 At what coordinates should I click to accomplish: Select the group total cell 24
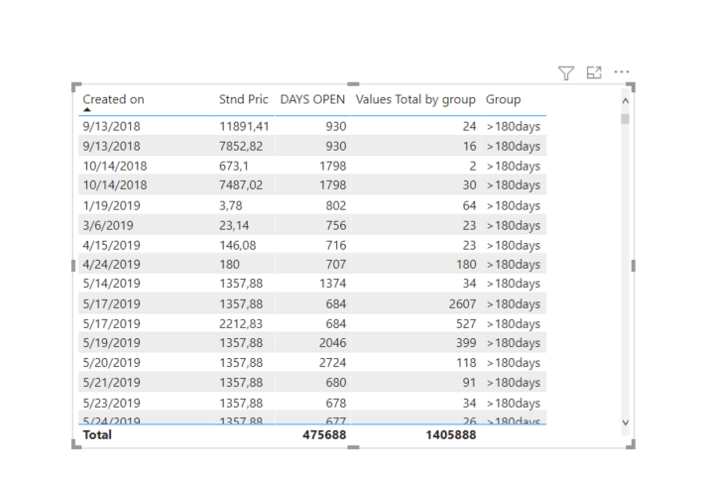click(469, 126)
